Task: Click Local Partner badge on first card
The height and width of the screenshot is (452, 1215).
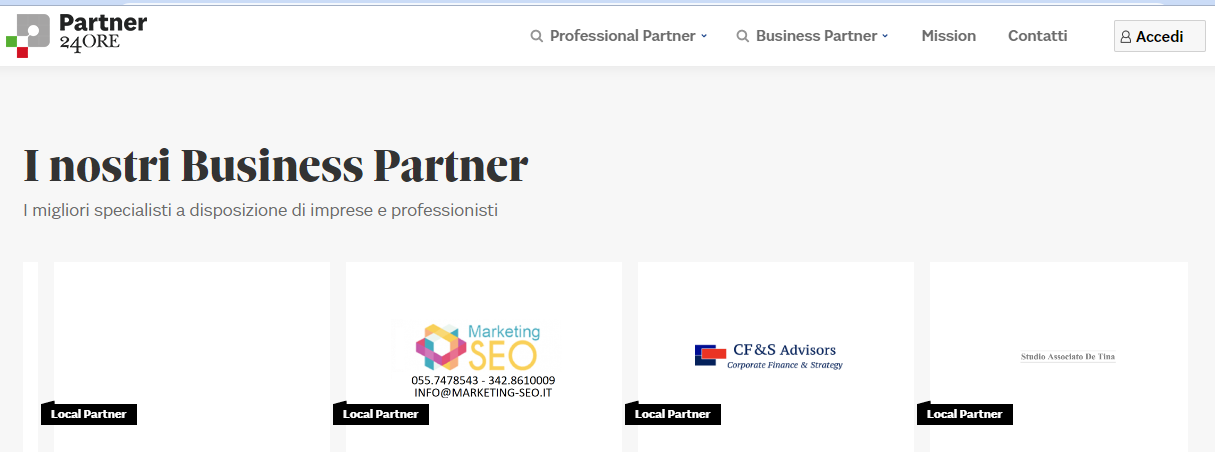Action: (x=89, y=414)
